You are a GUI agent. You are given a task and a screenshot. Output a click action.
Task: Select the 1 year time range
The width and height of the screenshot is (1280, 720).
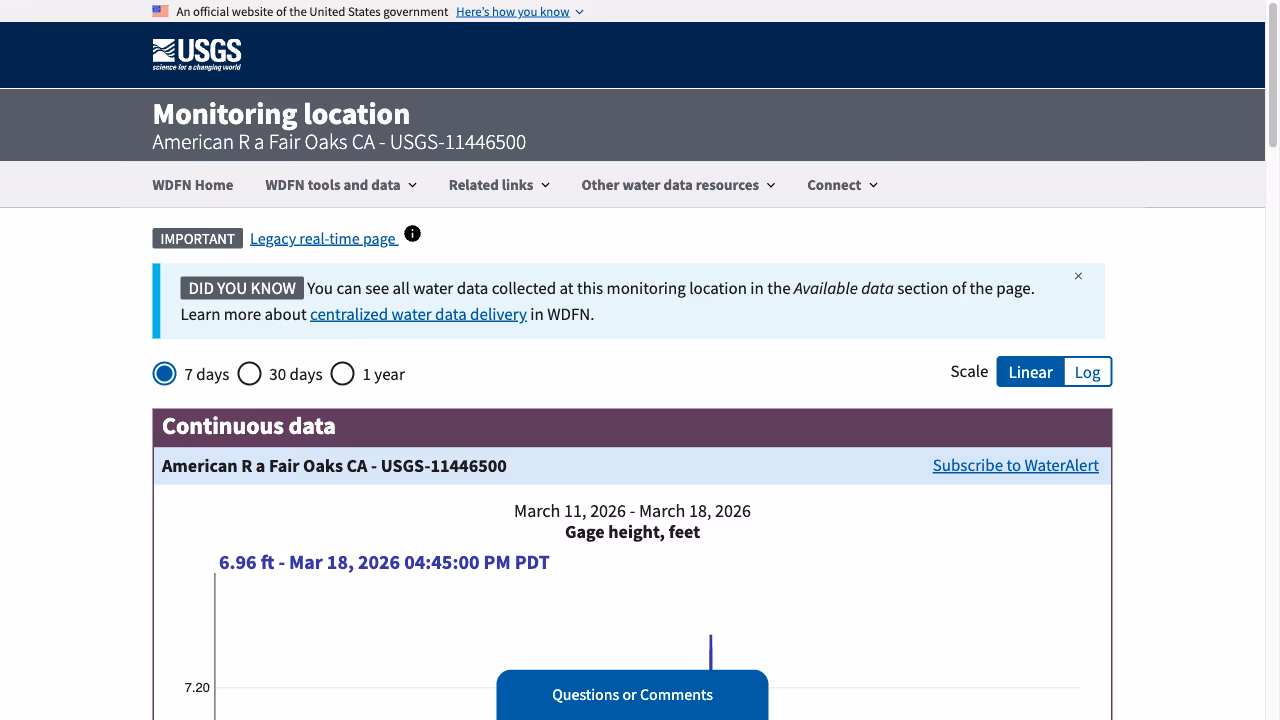point(342,373)
